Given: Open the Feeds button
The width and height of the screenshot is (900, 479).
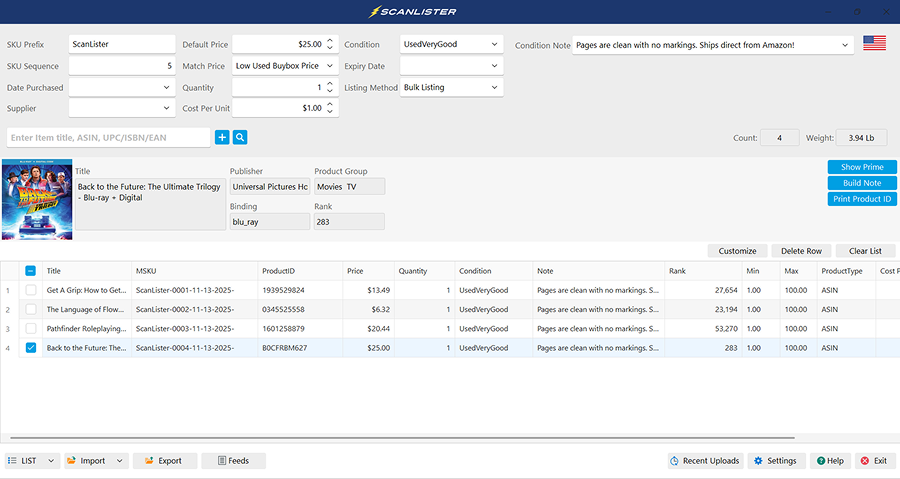Looking at the screenshot, I should pos(234,461).
